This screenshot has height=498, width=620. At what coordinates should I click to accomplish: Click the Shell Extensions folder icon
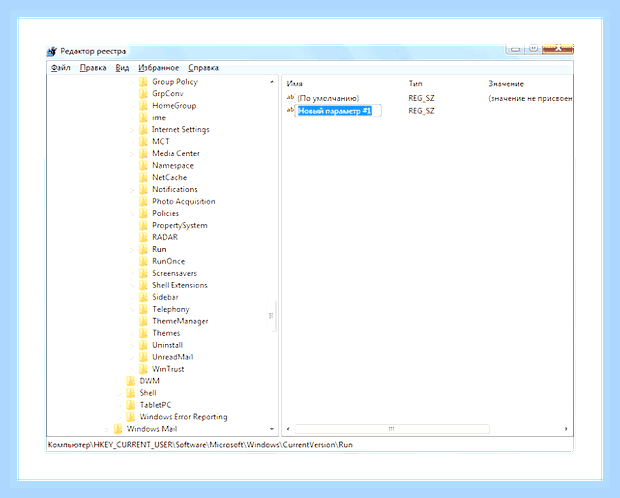pos(143,285)
